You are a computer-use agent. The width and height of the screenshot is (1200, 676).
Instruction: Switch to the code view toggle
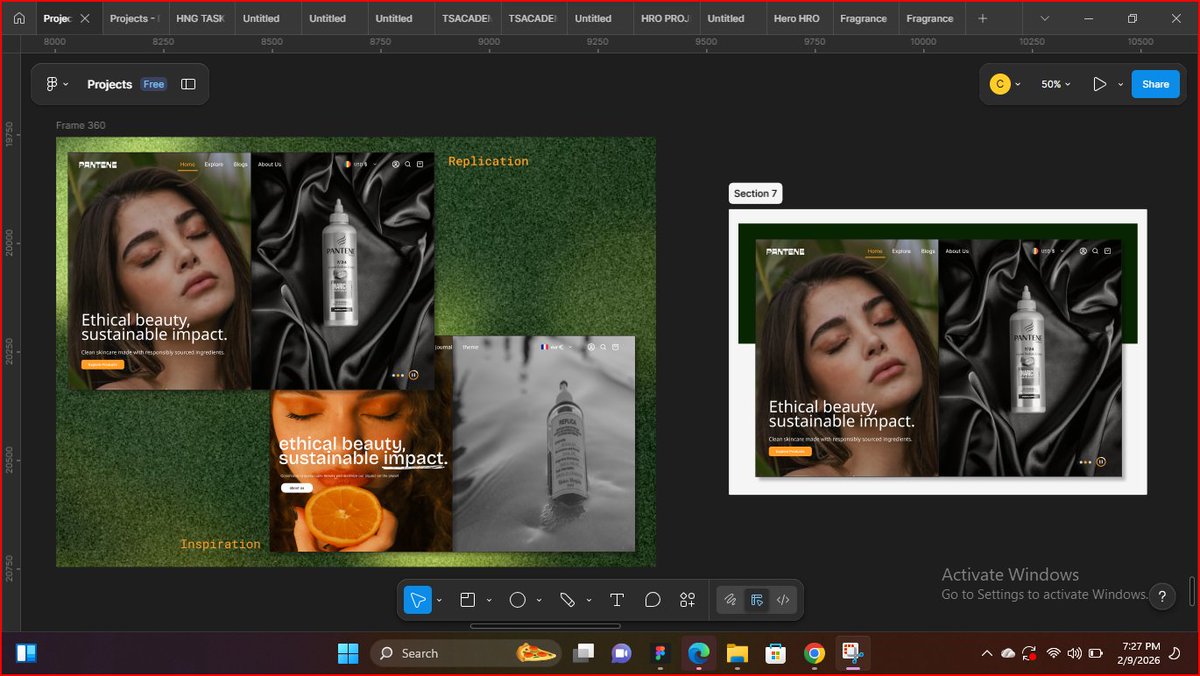tap(783, 599)
